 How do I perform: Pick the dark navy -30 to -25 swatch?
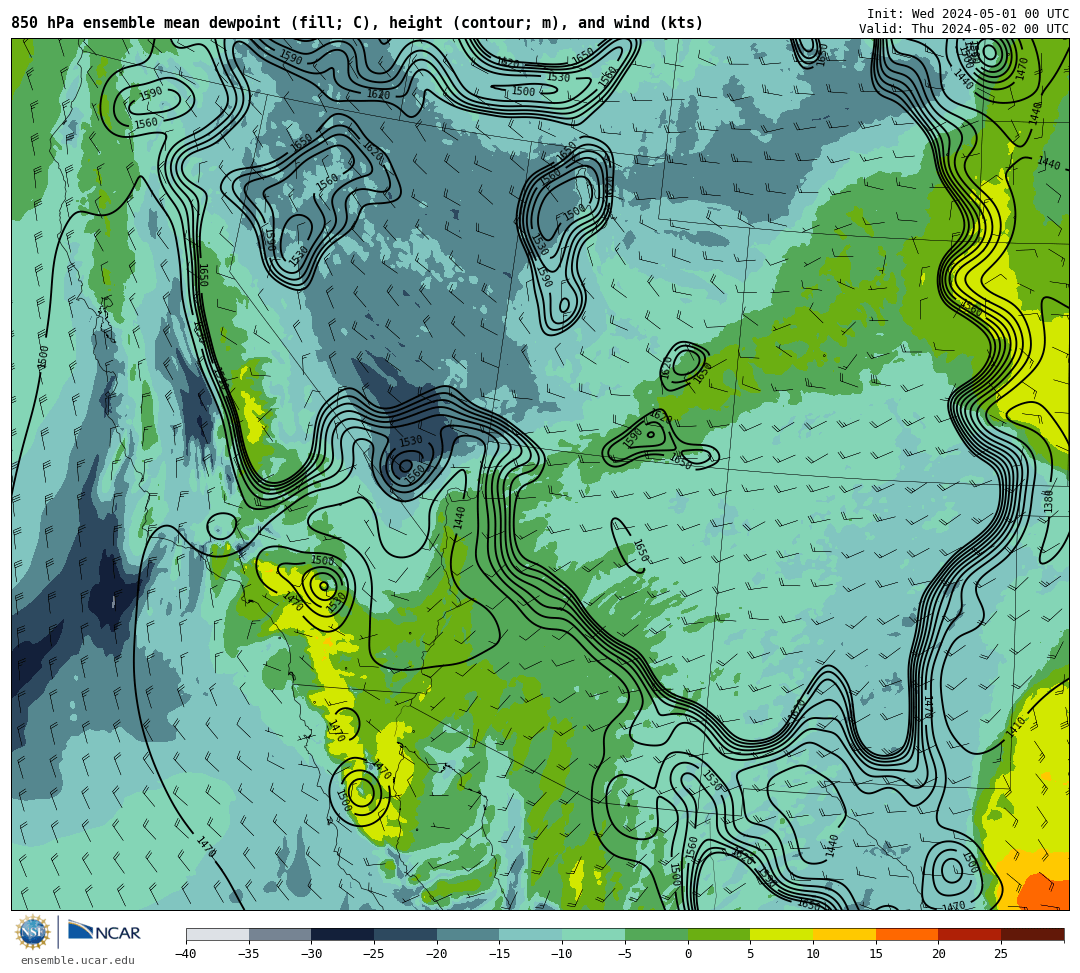click(x=343, y=934)
